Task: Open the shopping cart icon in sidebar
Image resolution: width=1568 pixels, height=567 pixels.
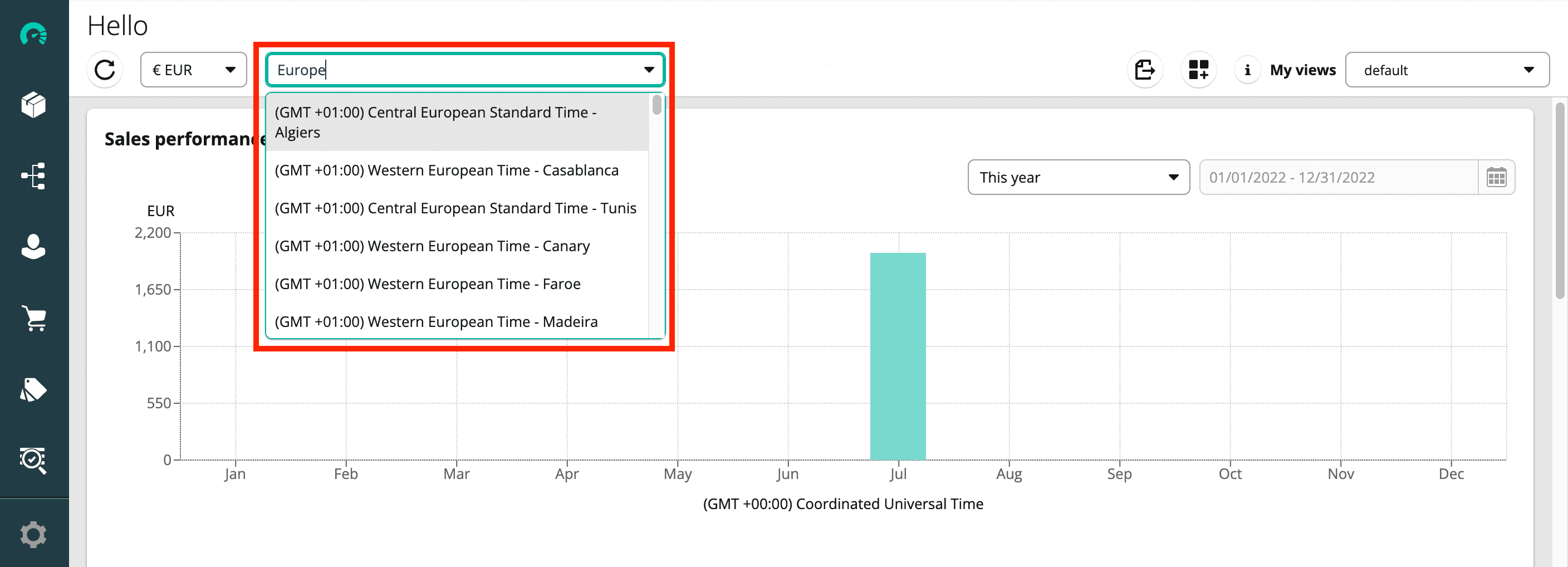Action: click(33, 318)
